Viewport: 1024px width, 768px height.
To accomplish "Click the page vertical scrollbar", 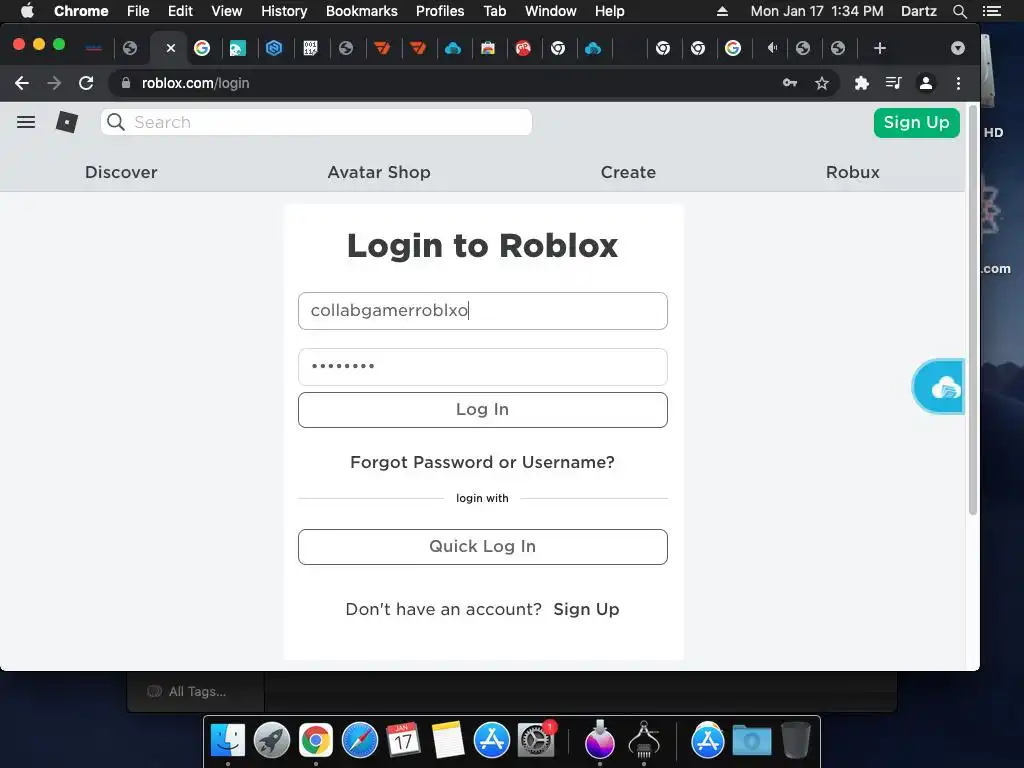I will pos(972,310).
